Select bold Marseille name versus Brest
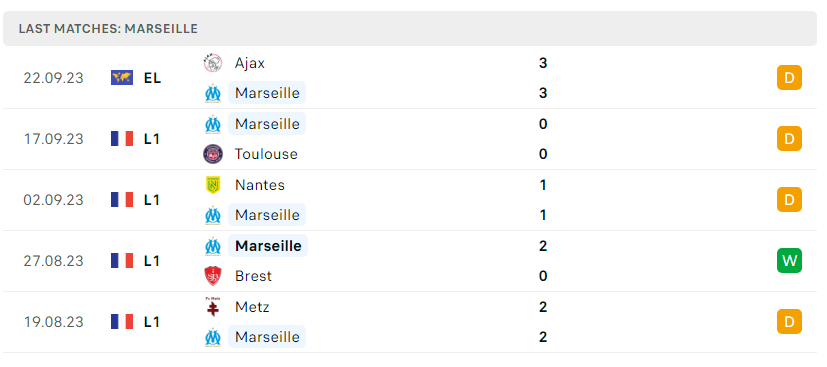 click(x=268, y=246)
